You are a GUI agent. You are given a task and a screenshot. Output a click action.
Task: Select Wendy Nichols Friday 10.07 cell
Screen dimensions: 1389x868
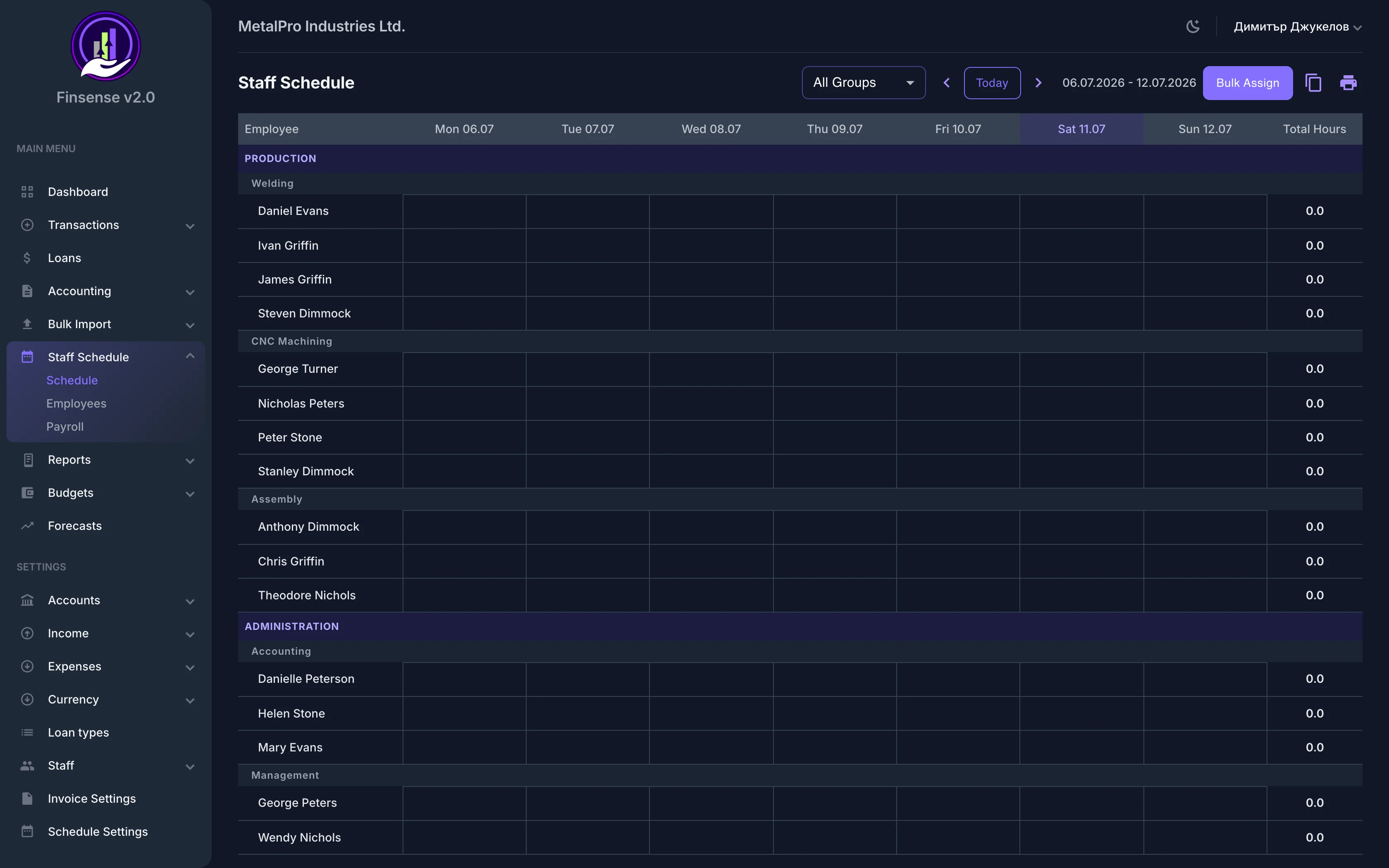point(958,837)
